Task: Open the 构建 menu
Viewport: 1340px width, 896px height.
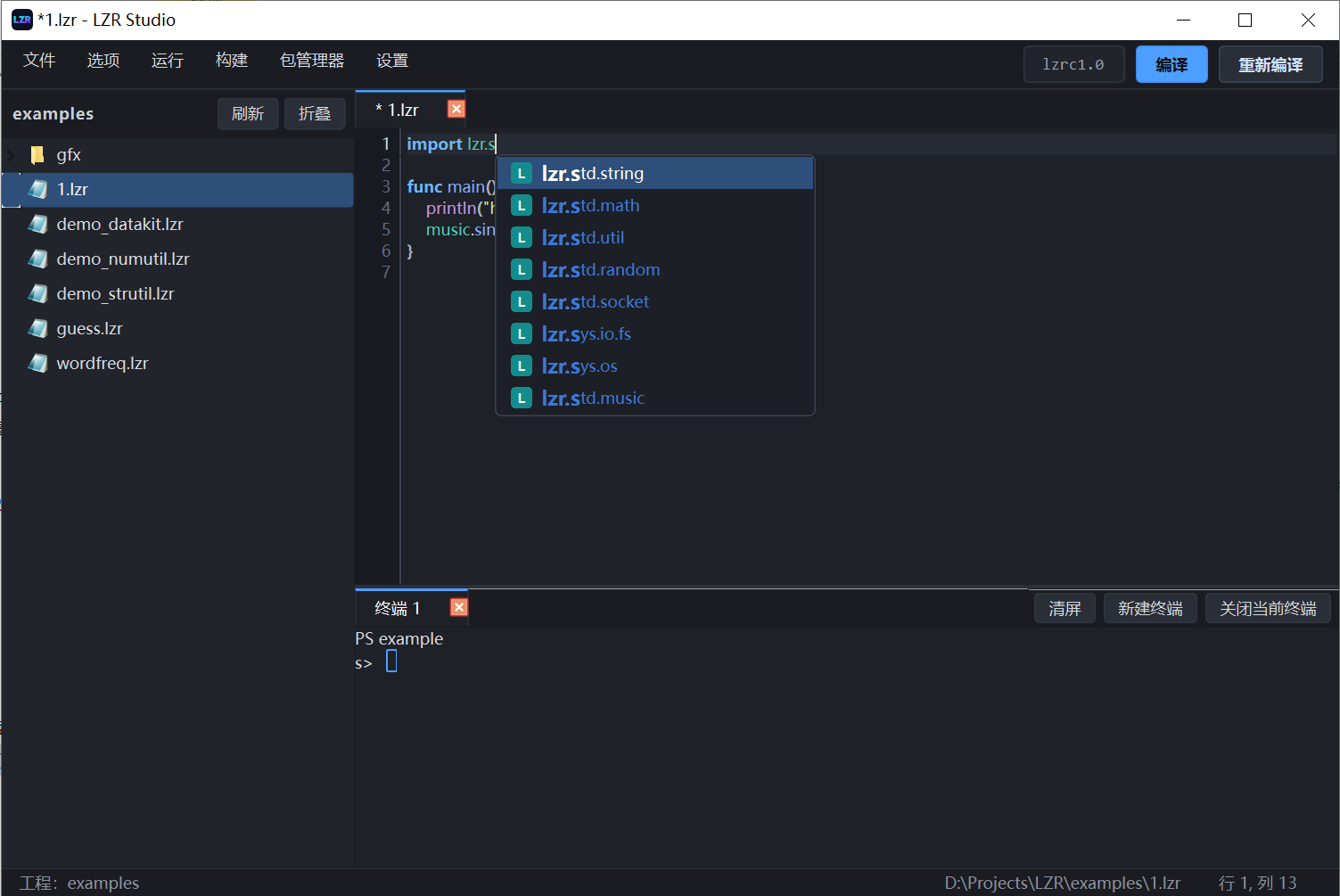Action: [x=232, y=61]
